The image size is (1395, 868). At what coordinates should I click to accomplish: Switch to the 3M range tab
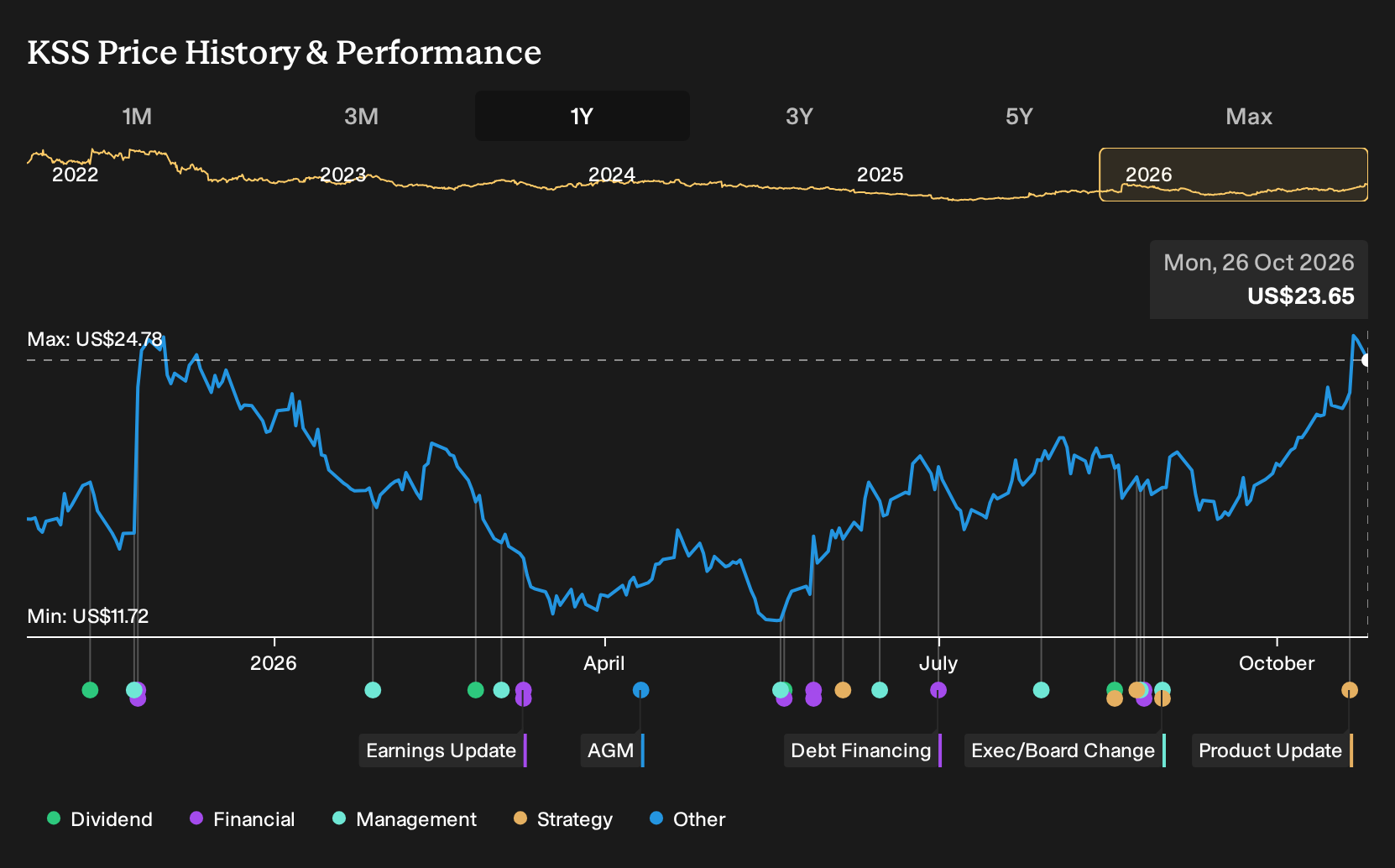(x=361, y=116)
